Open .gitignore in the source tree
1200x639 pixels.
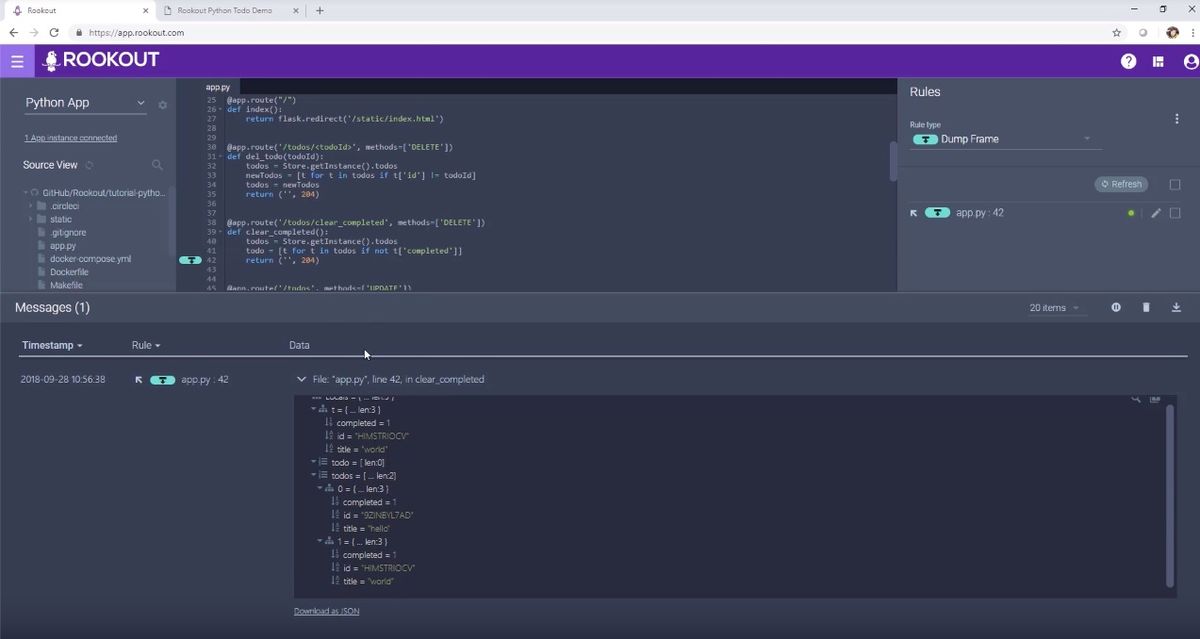[x=68, y=232]
